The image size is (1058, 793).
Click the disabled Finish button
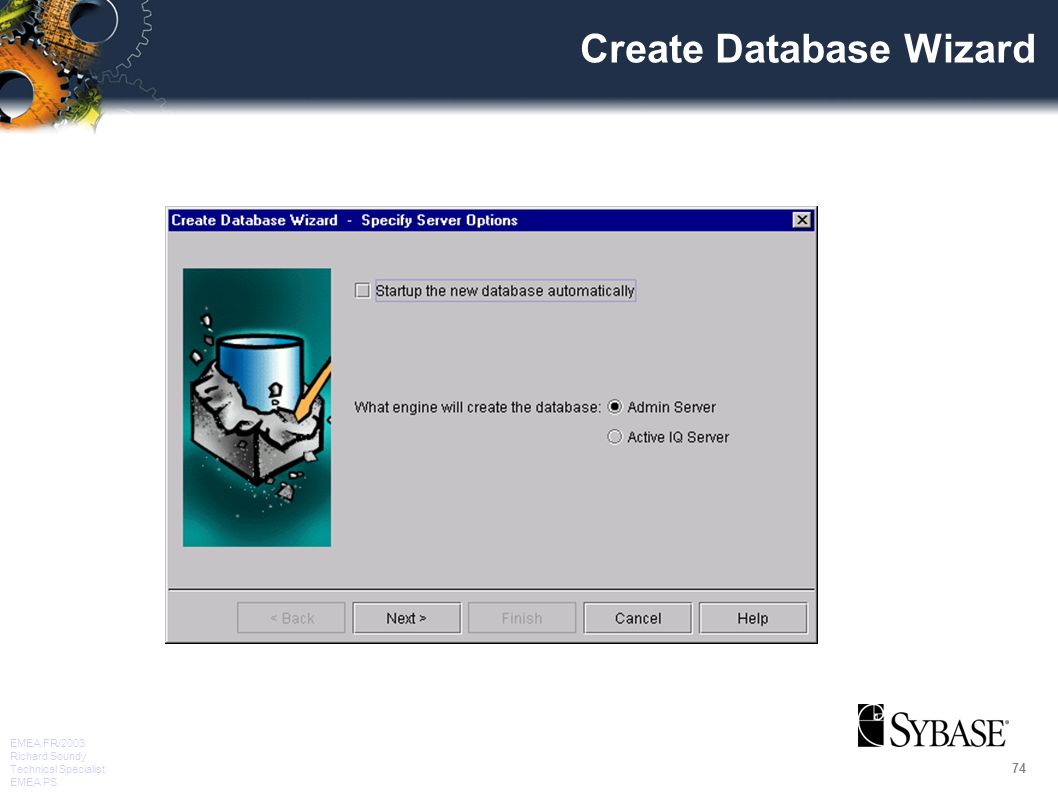click(522, 618)
